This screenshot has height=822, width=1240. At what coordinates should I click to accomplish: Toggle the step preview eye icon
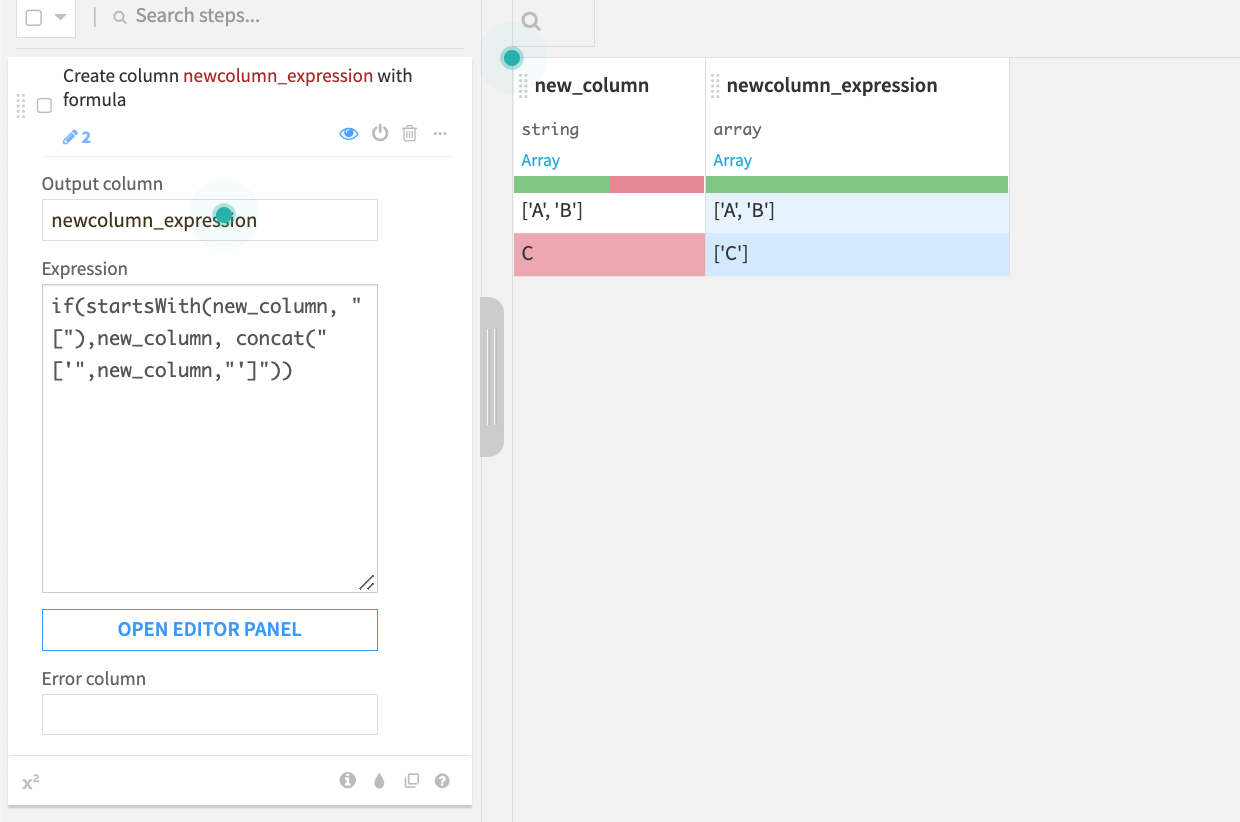click(348, 133)
